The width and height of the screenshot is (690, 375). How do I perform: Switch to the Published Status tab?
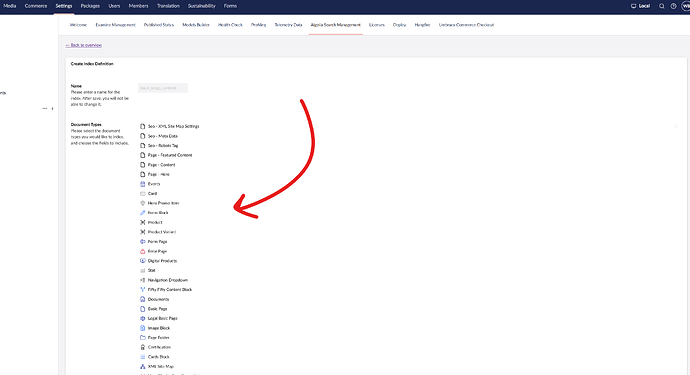[159, 25]
